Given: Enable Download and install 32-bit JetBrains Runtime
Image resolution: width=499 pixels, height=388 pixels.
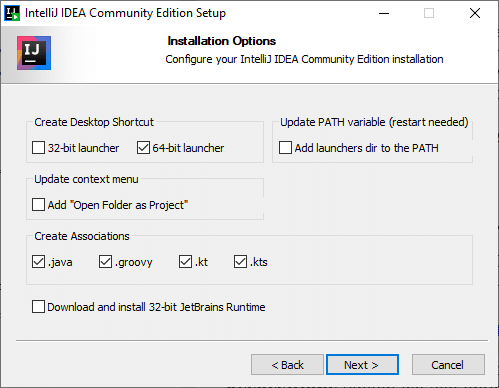Looking at the screenshot, I should 39,307.
